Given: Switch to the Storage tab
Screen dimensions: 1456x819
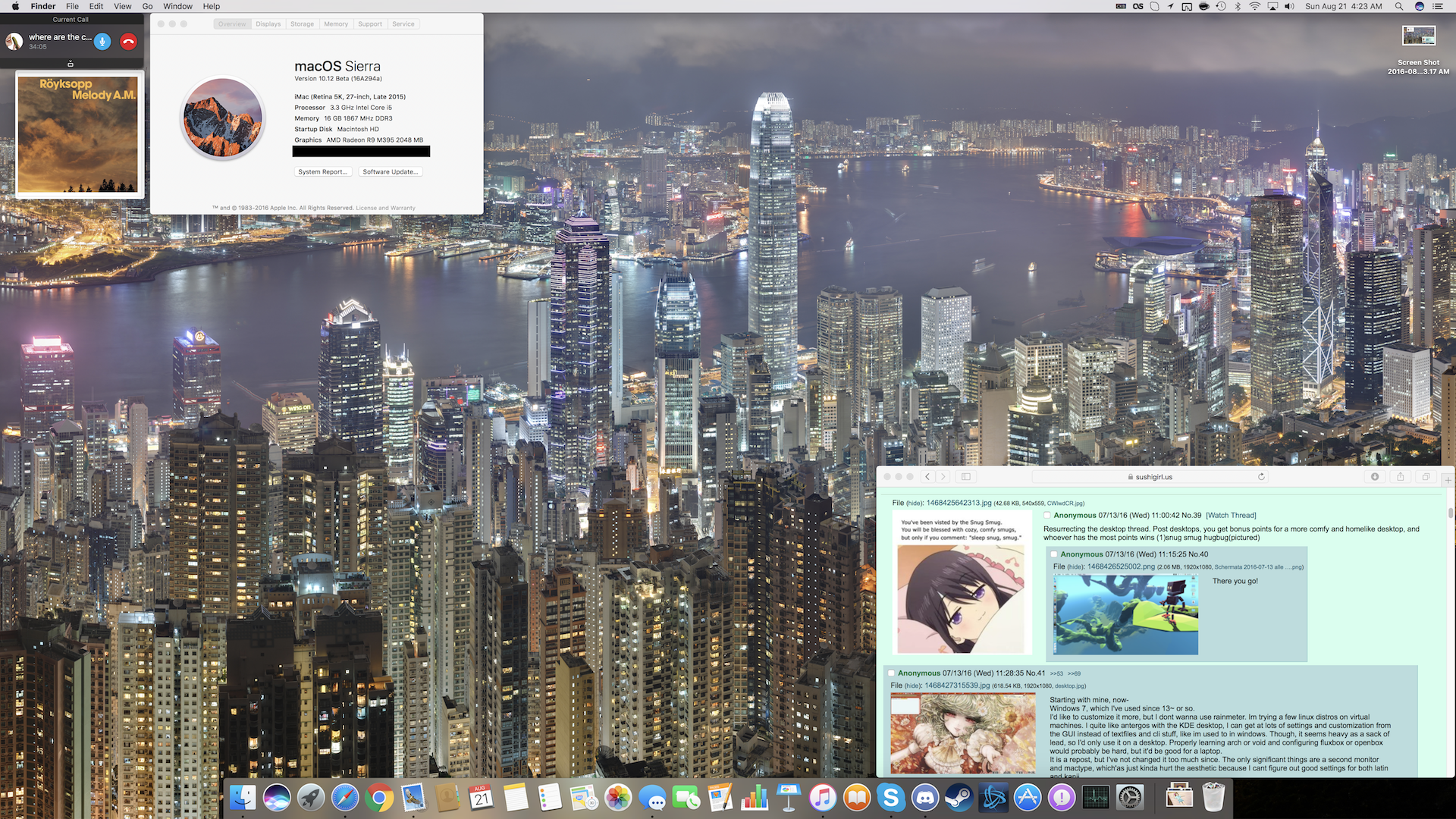Looking at the screenshot, I should click(x=302, y=24).
